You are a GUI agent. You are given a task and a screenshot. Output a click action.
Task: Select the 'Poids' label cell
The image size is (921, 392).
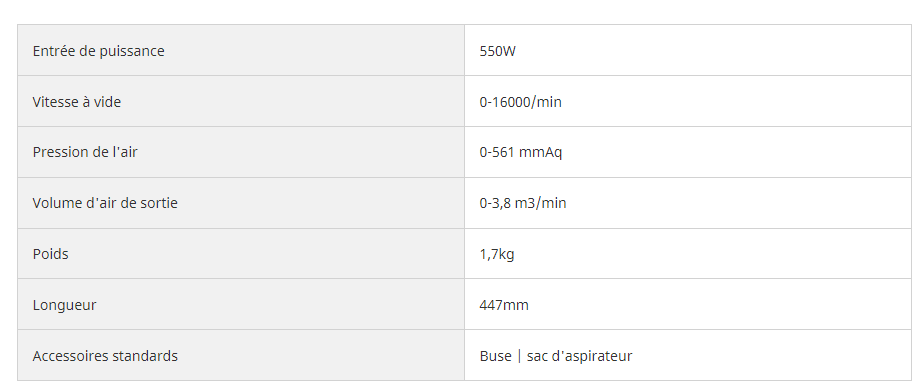[241, 254]
